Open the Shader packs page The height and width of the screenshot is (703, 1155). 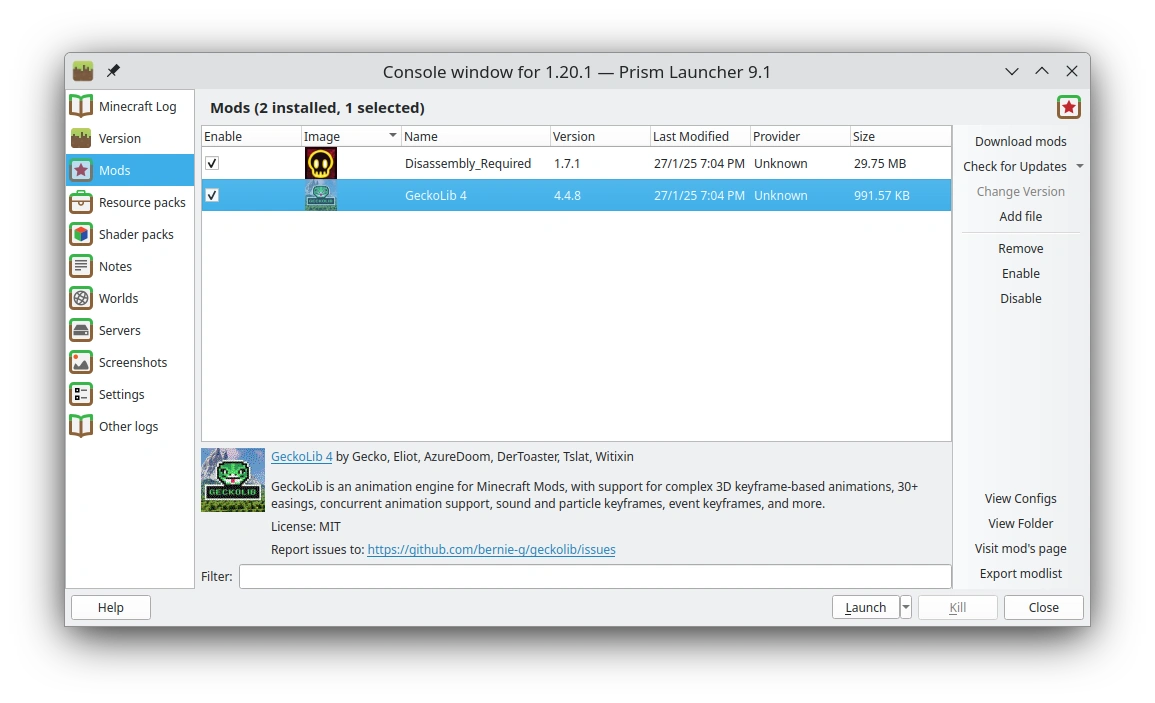coord(136,234)
